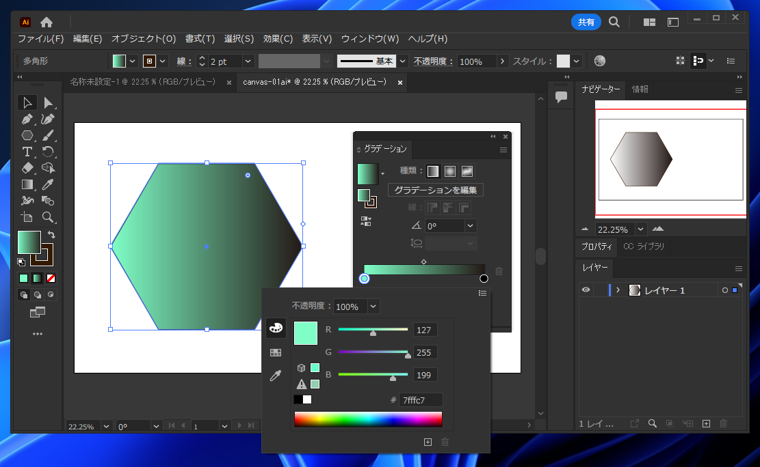Open the gradient stop 不透明度 dropdown

[x=374, y=307]
